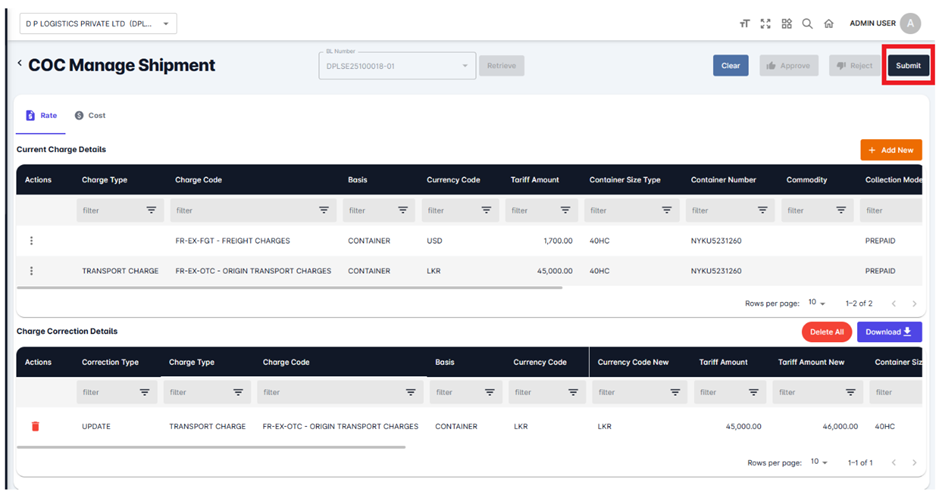The image size is (939, 495).
Task: Open the apps grid icon
Action: tap(786, 24)
